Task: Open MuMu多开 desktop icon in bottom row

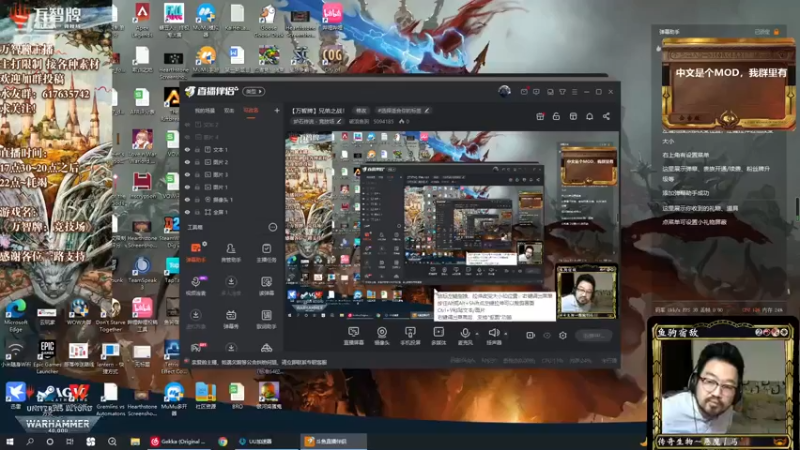Action: pos(173,398)
